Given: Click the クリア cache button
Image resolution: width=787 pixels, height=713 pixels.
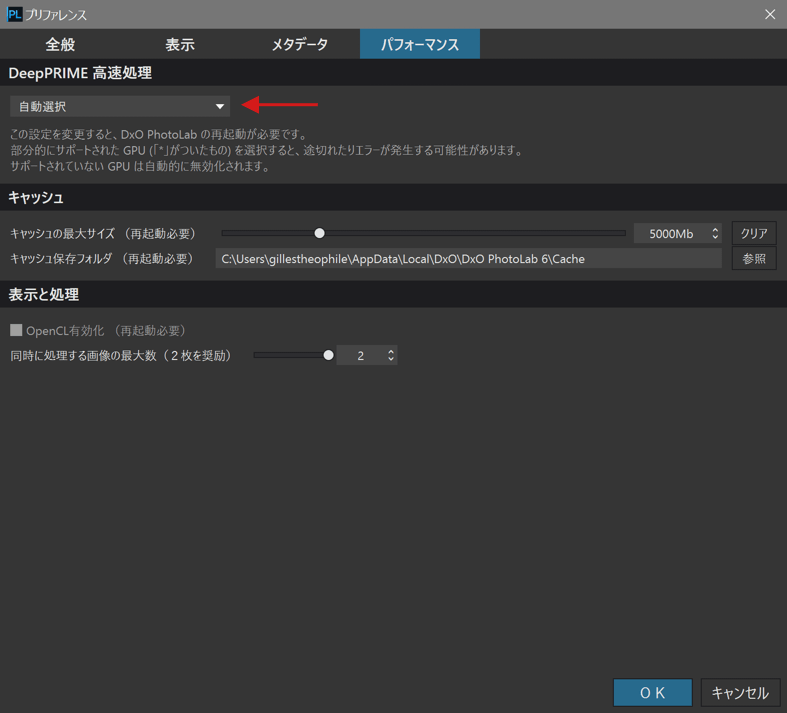Looking at the screenshot, I should pyautogui.click(x=754, y=234).
